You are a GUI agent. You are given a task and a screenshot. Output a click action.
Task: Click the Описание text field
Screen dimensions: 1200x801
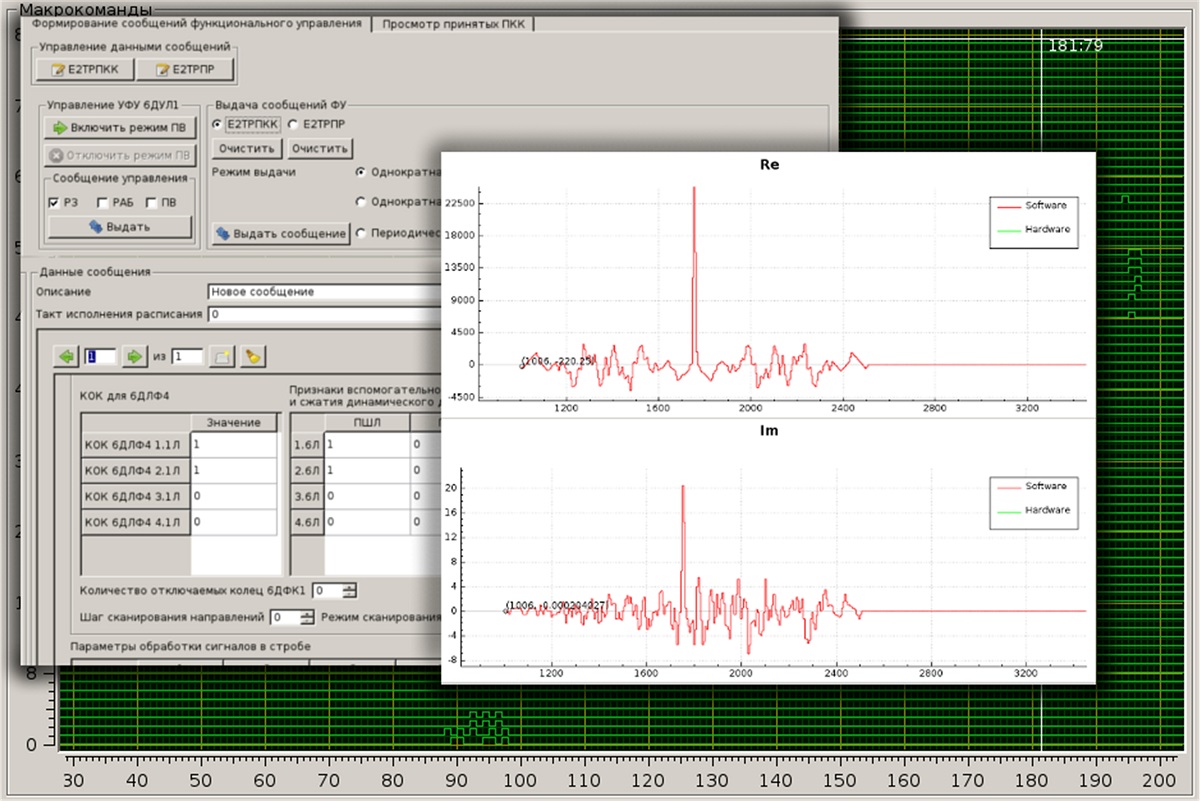click(324, 292)
